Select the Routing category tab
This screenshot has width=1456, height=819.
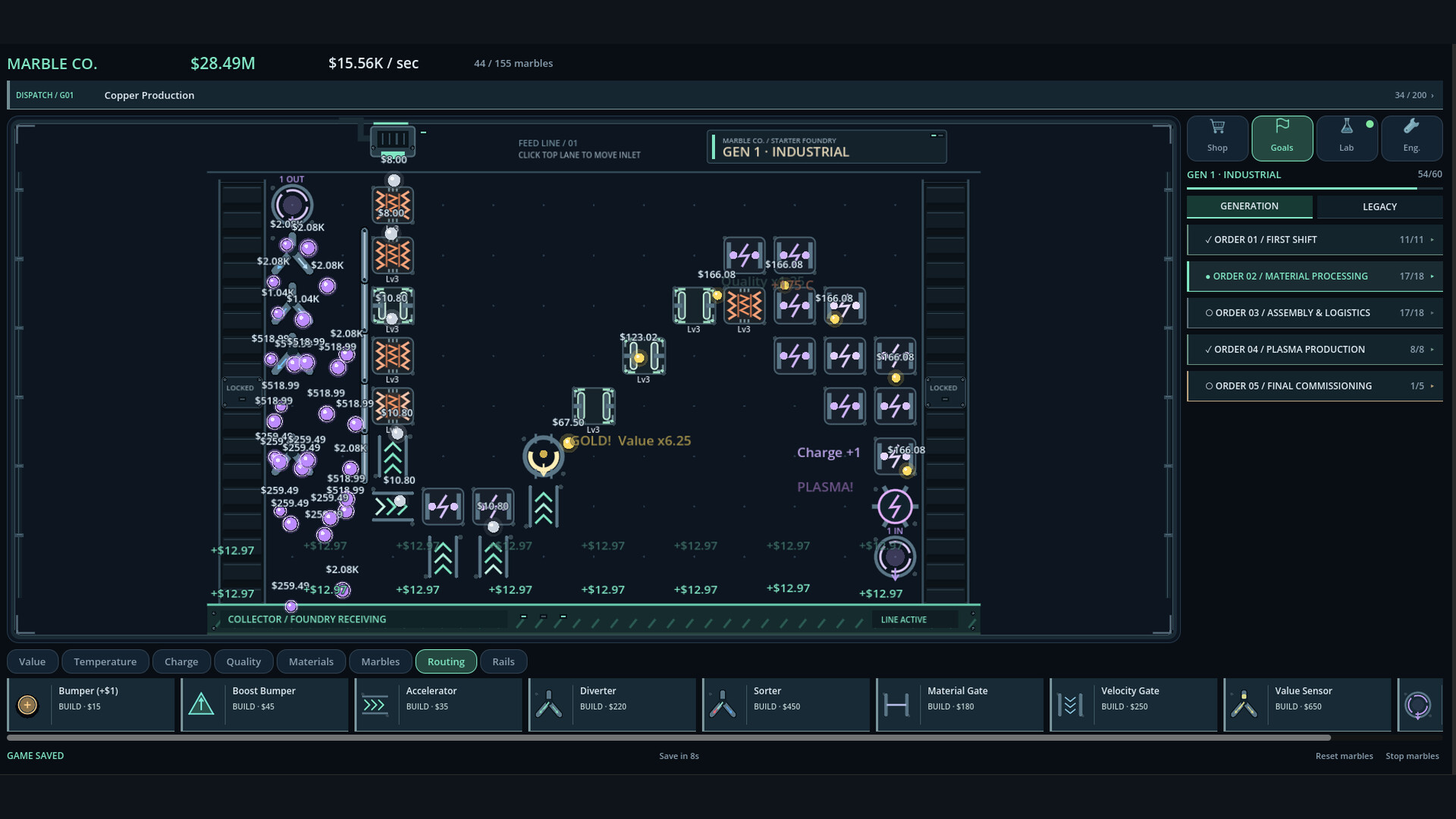tap(446, 661)
